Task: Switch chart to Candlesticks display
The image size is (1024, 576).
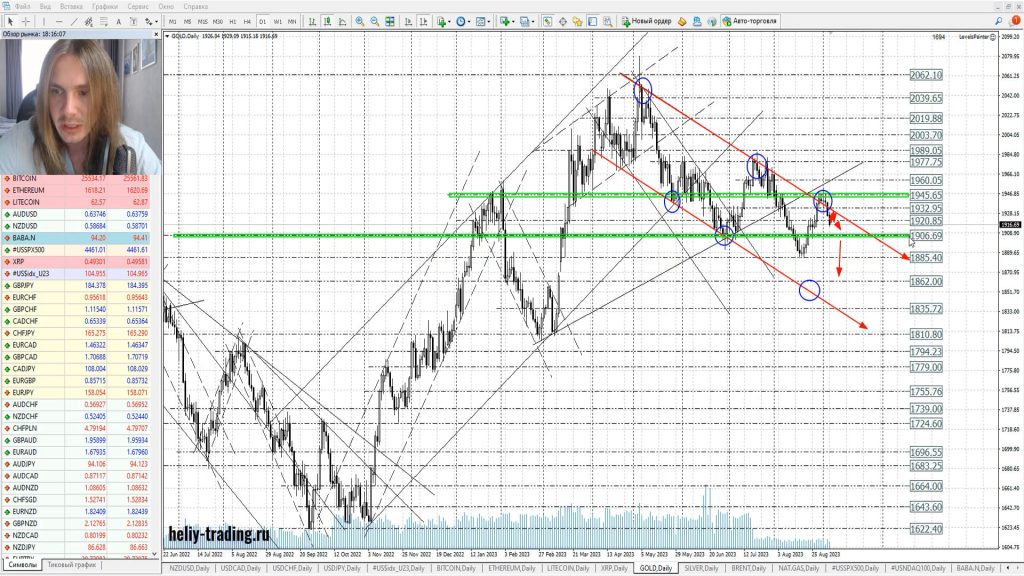Action: (327, 21)
